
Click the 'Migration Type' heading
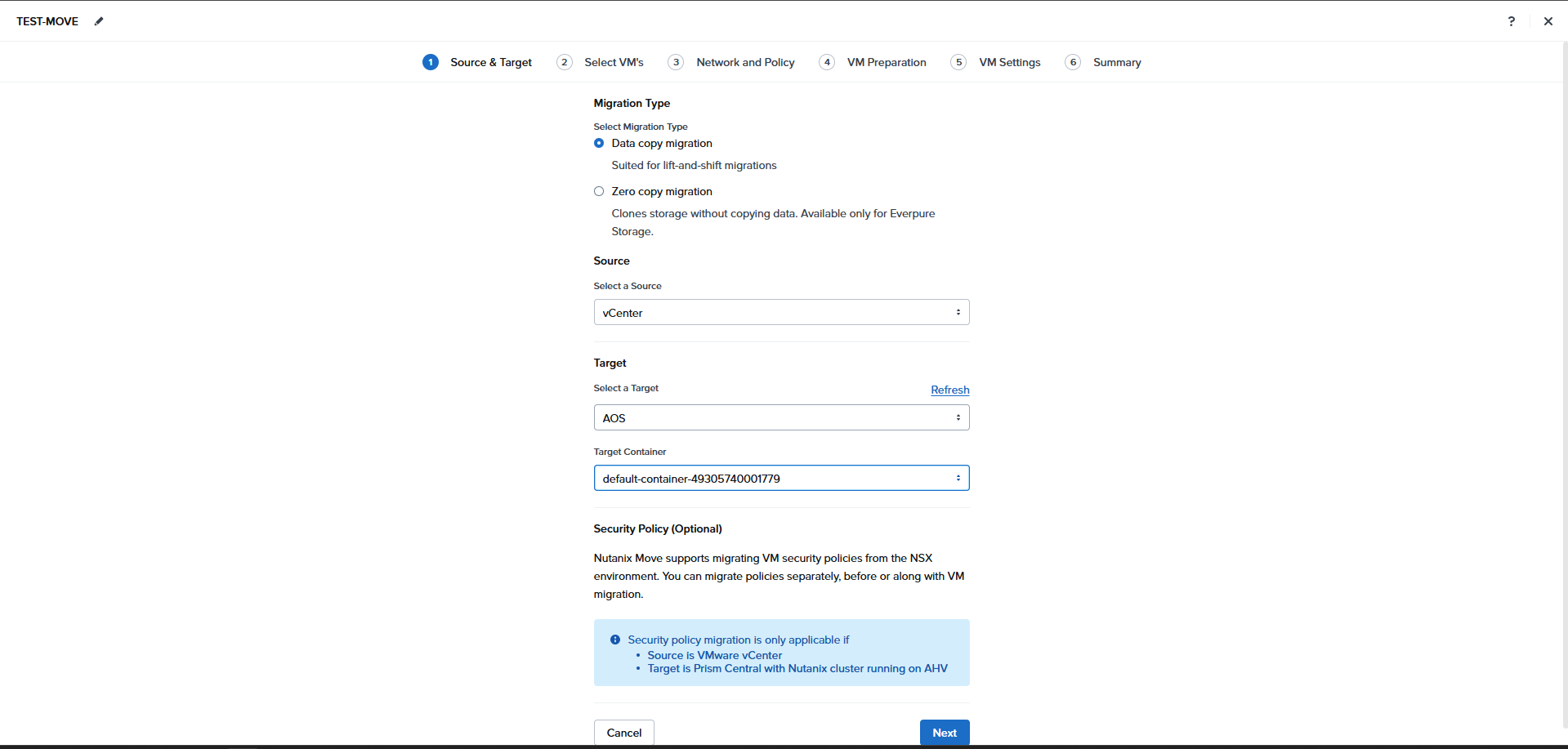(632, 103)
